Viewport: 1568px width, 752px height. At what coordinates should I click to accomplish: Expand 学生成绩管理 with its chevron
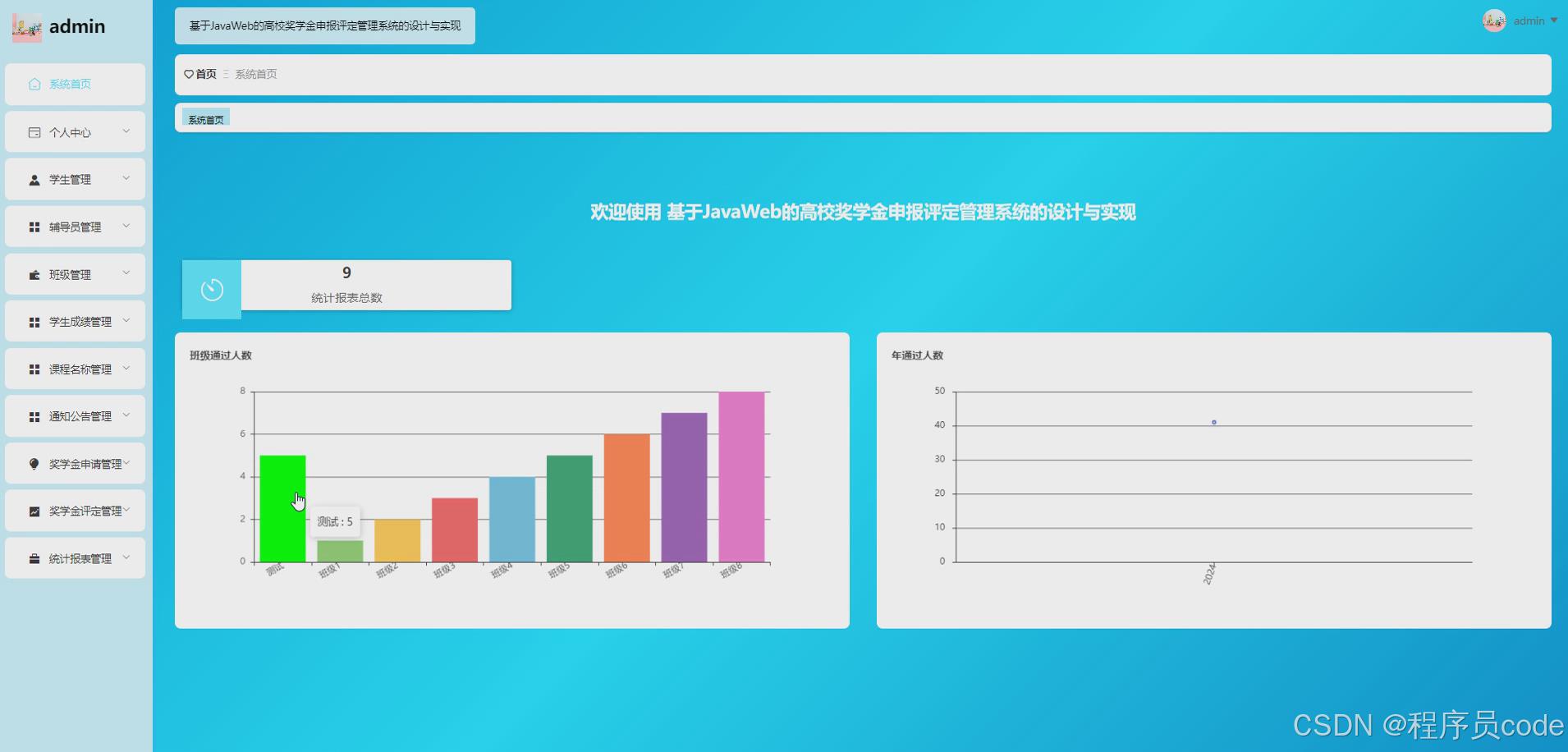[126, 321]
